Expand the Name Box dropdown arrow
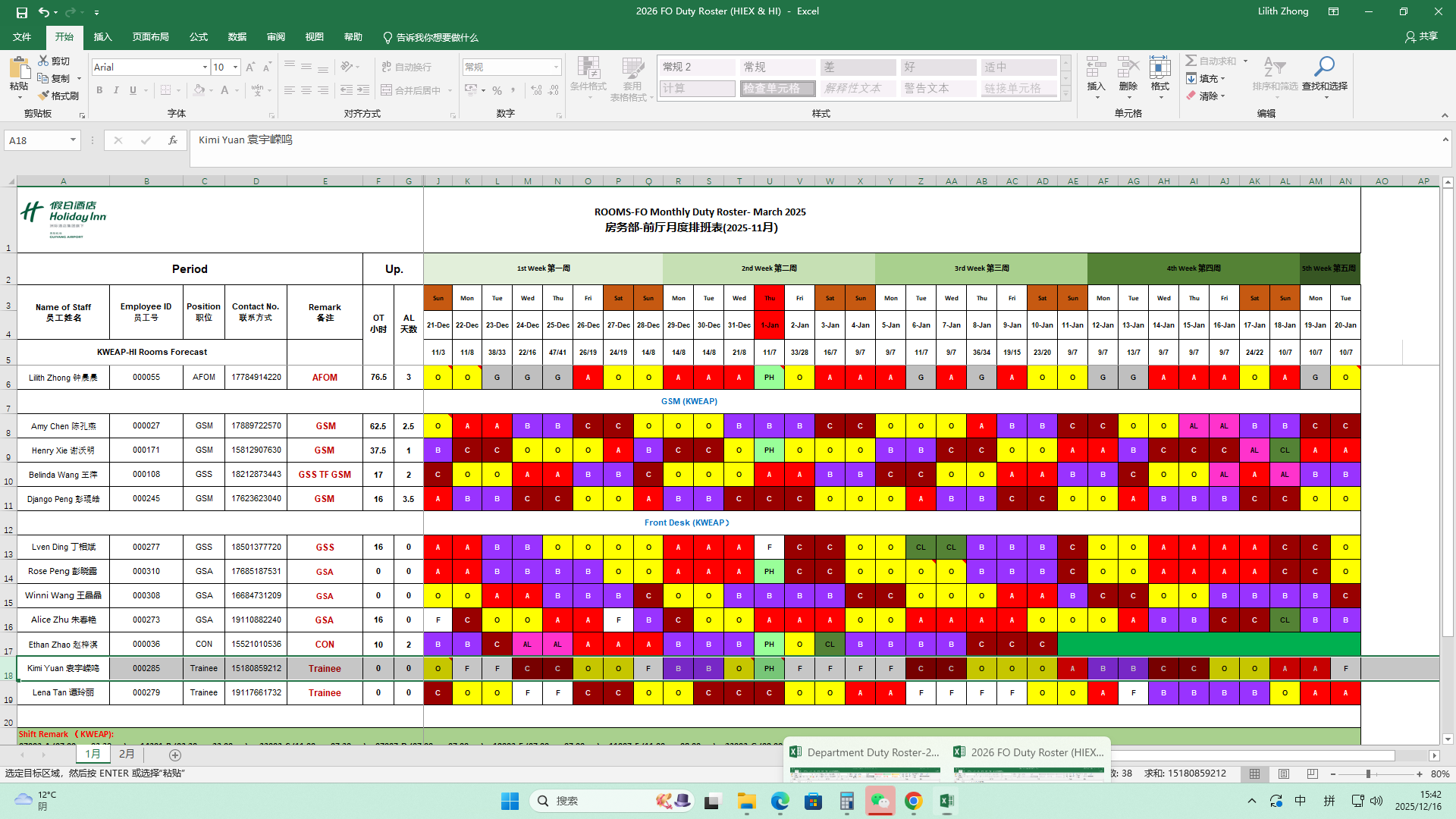 click(x=73, y=140)
